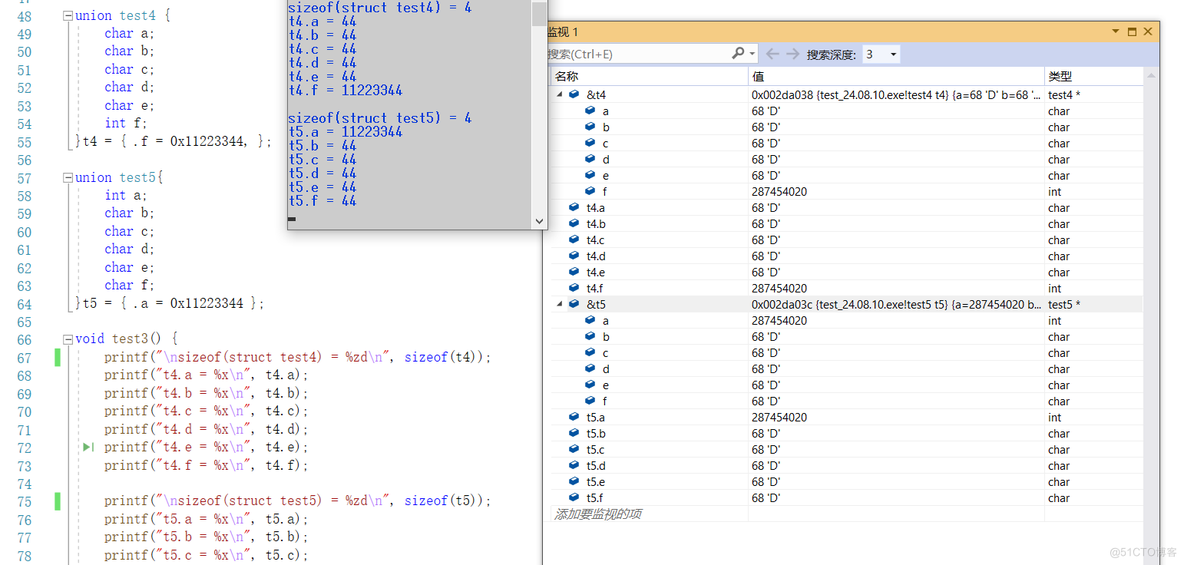
Task: Open the 搜索深度 depth combo box
Action: 880,54
